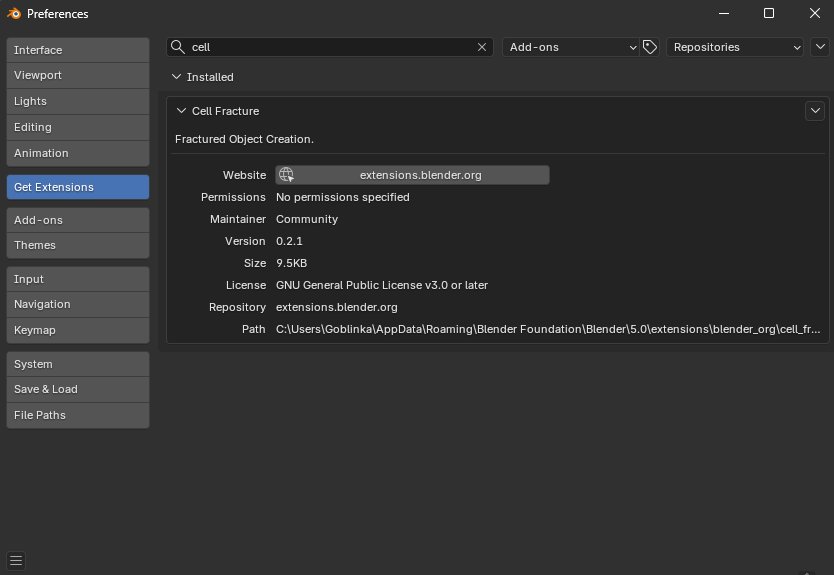Screen dimensions: 834x575
Task: Collapse the Installed section
Action: pos(177,77)
